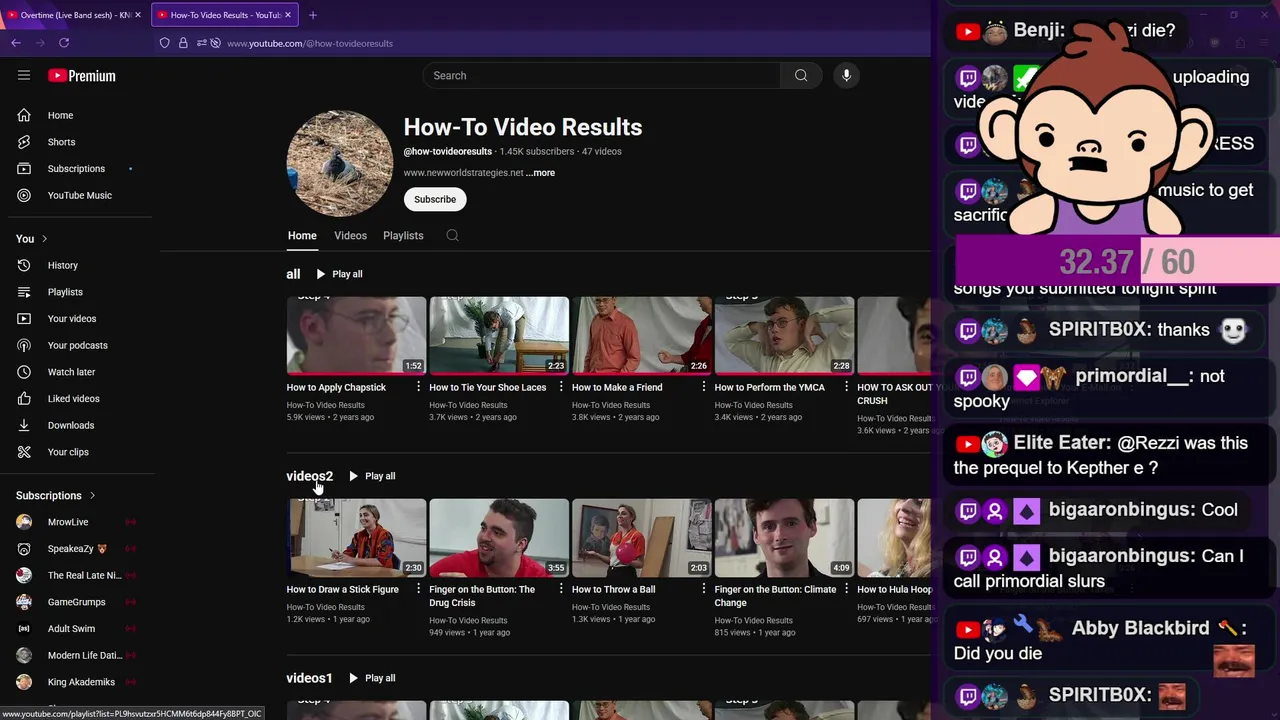Open options for How to Apply Chapstick
1280x720 pixels.
[x=418, y=387]
